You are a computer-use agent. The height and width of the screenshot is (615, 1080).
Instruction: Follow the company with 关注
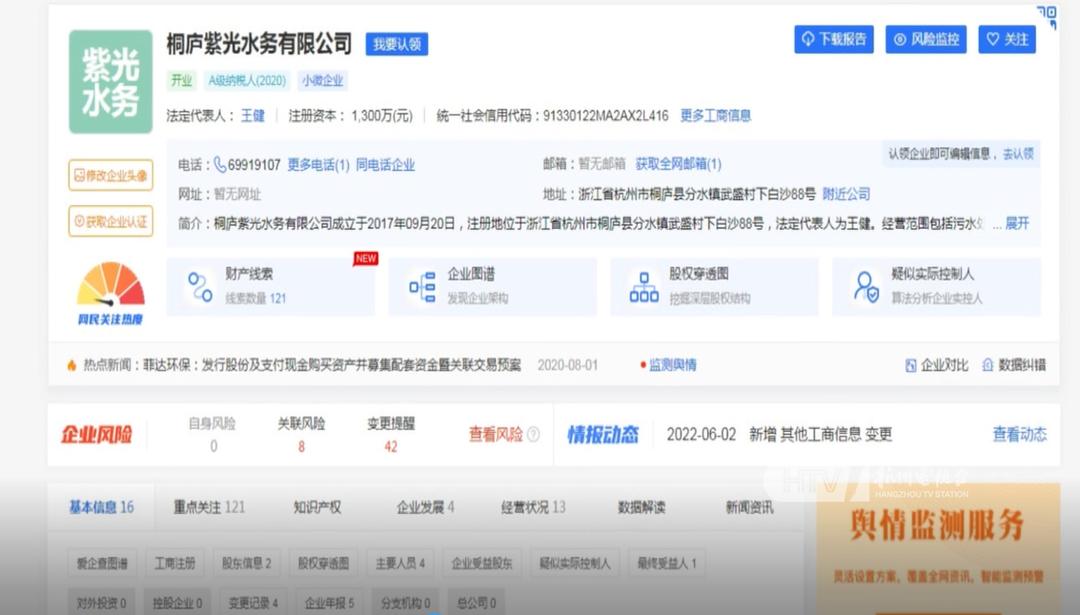pos(1007,39)
